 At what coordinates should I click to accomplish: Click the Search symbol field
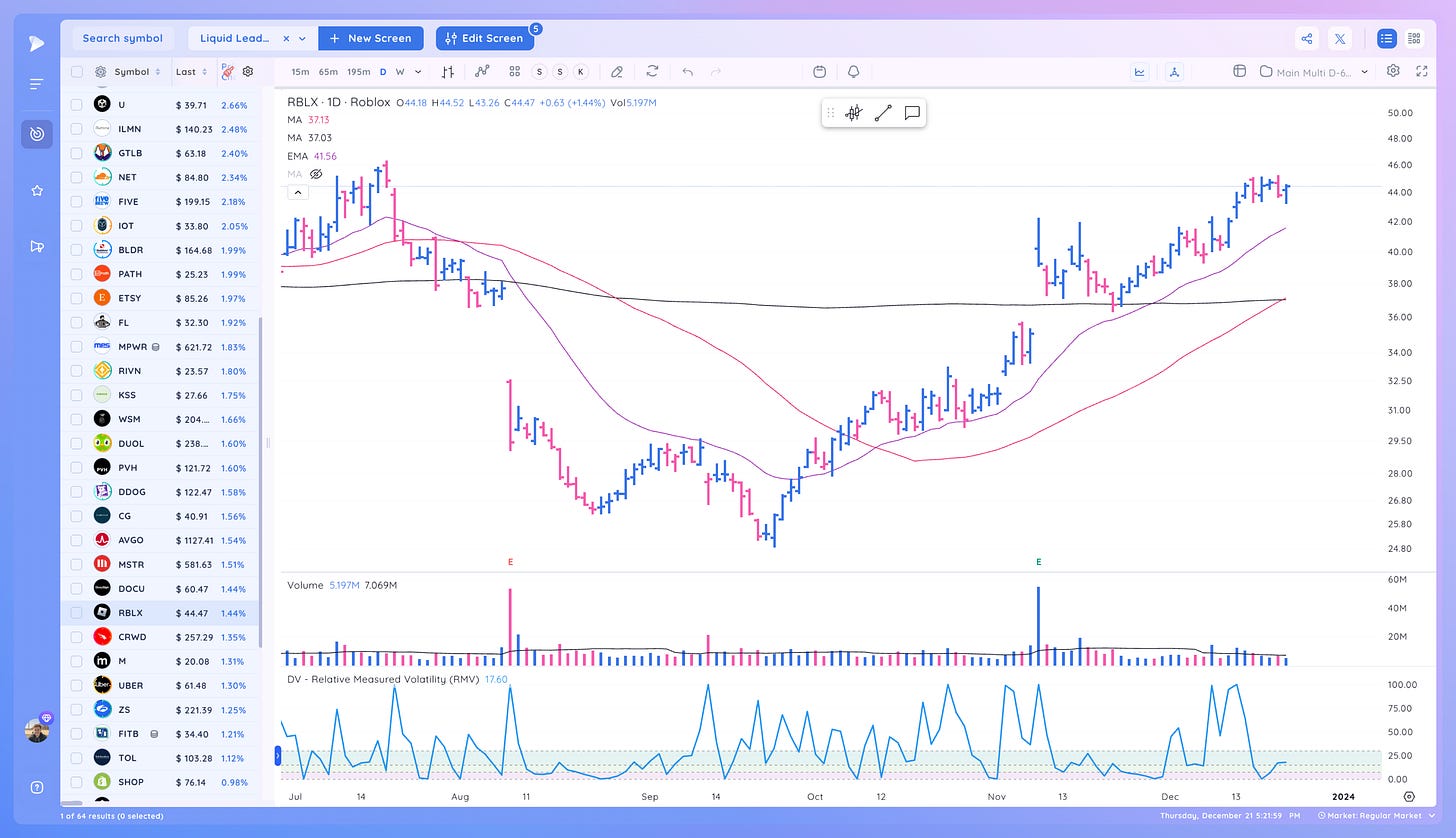[123, 38]
